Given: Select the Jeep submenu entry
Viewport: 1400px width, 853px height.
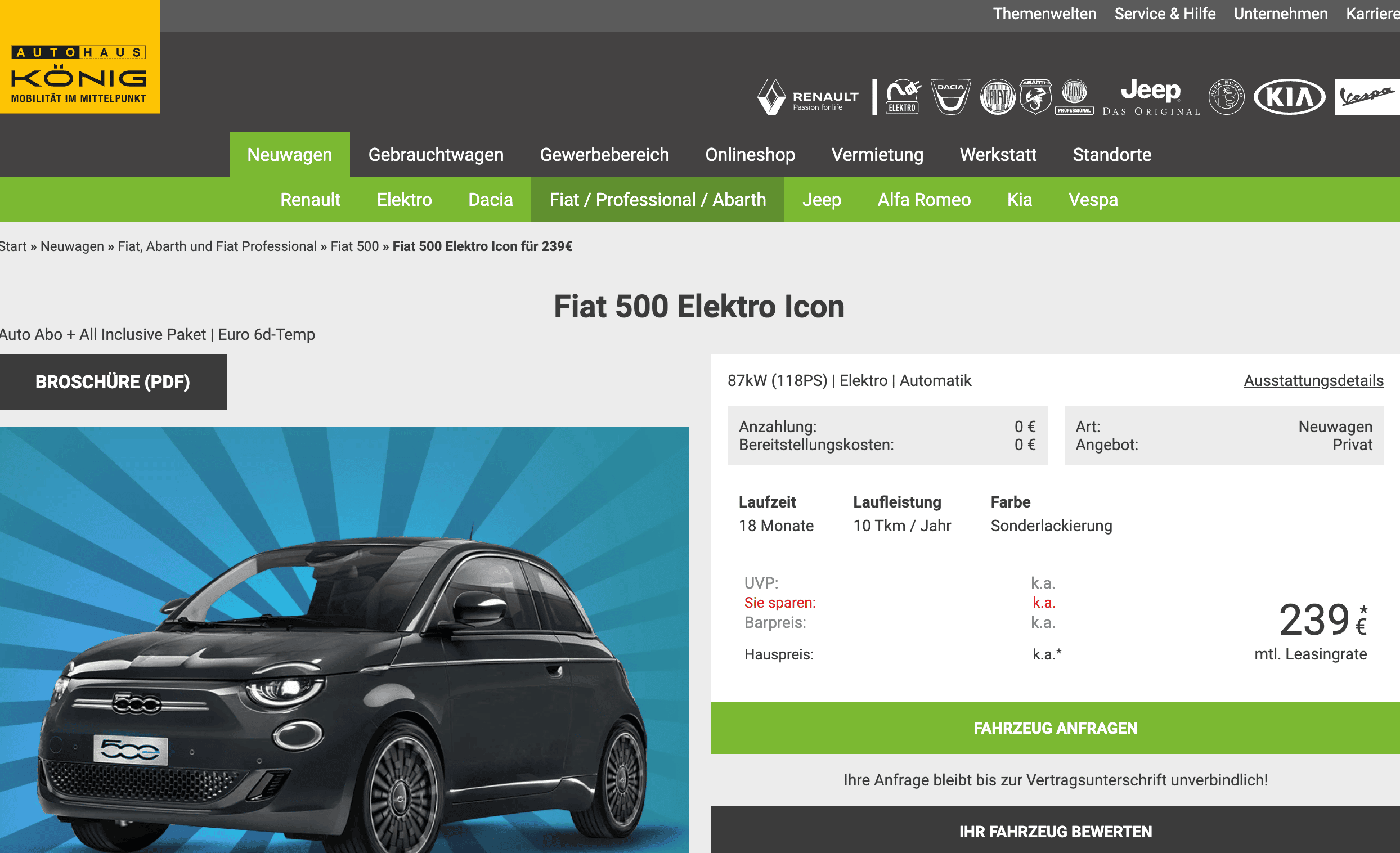Looking at the screenshot, I should click(x=822, y=200).
